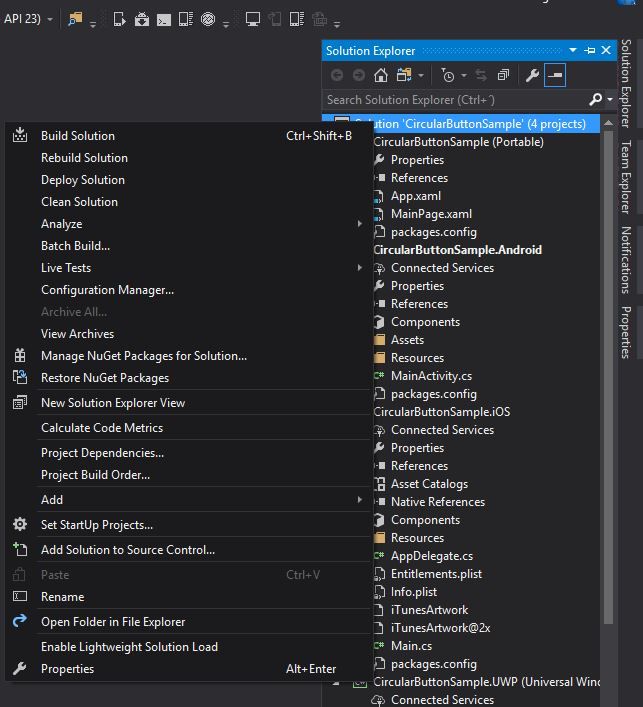643x707 pixels.
Task: Open Android device log icon
Action: [x=186, y=19]
